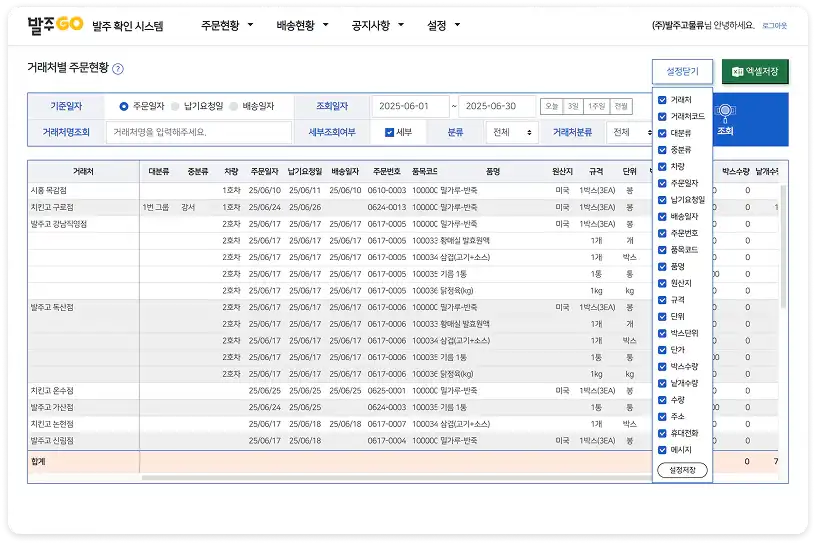Click the 발주GO logo

[55, 24]
